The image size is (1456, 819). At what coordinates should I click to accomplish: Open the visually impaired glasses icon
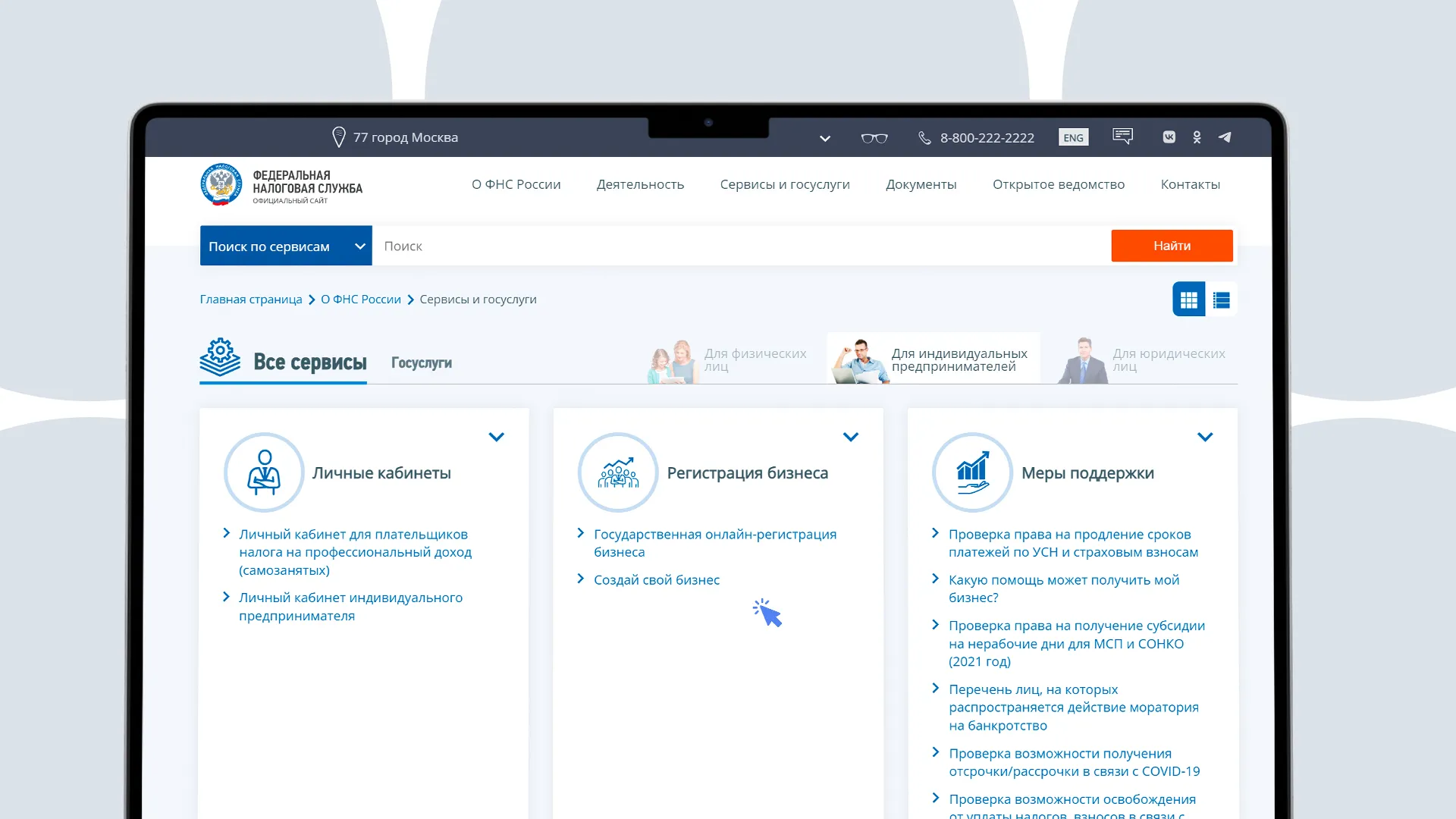pos(874,138)
